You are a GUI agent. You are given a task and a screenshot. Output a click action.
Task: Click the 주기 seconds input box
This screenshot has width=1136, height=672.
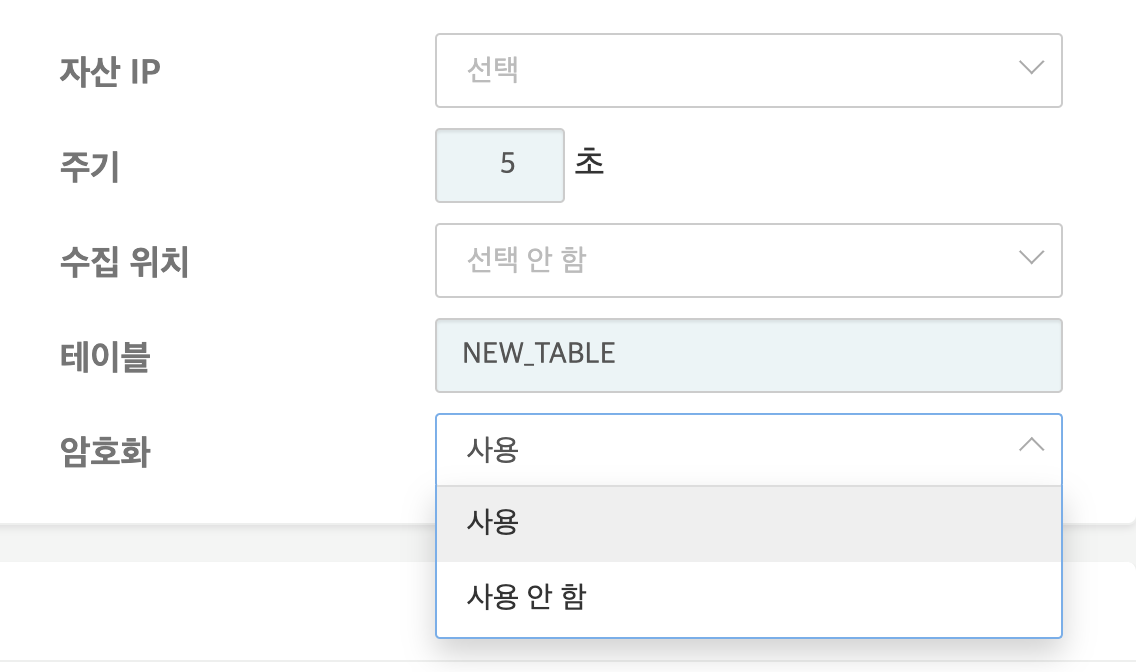[500, 164]
